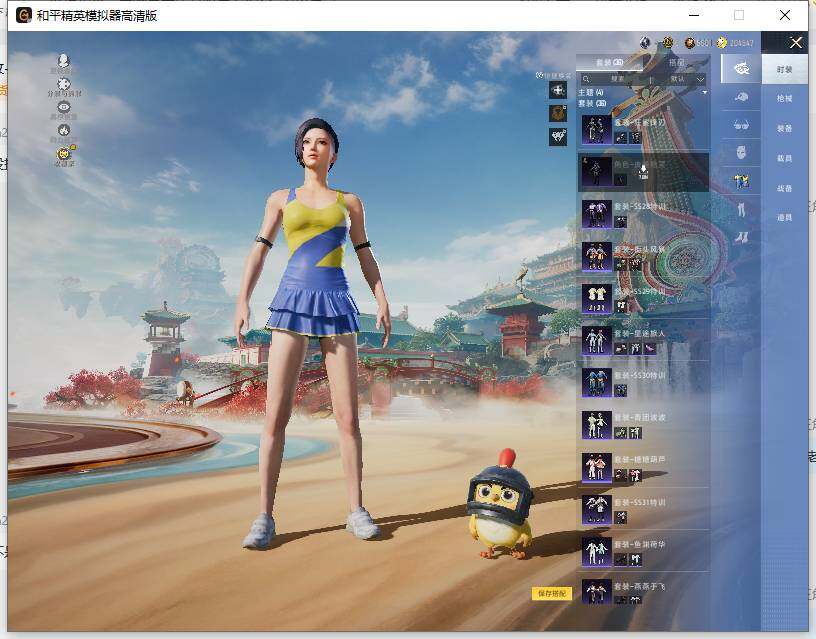Open the glasses accessory category
The height and width of the screenshot is (639, 816).
pyautogui.click(x=741, y=125)
